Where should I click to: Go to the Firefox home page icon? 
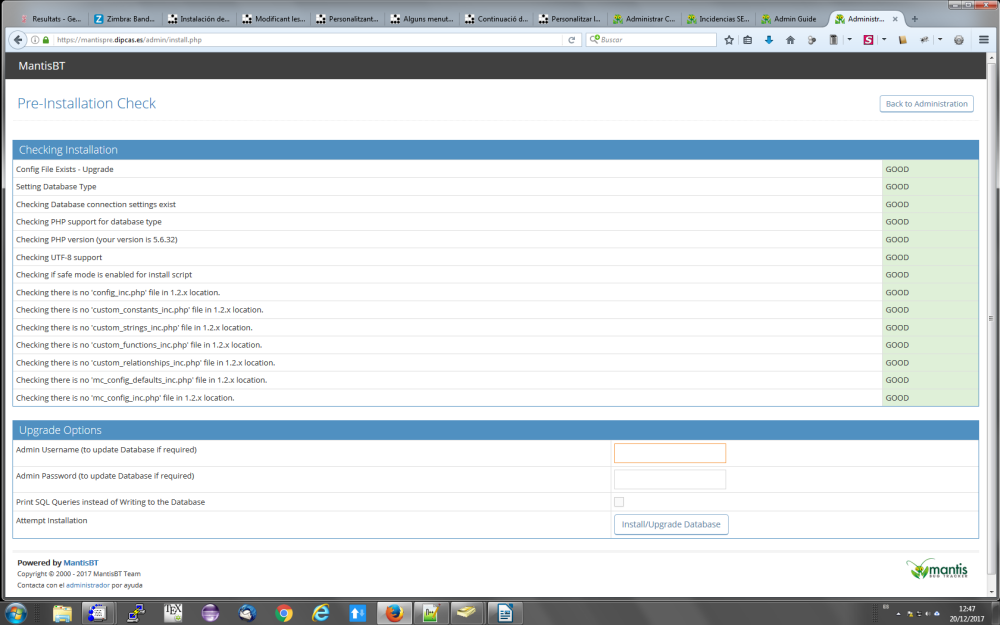tap(790, 40)
